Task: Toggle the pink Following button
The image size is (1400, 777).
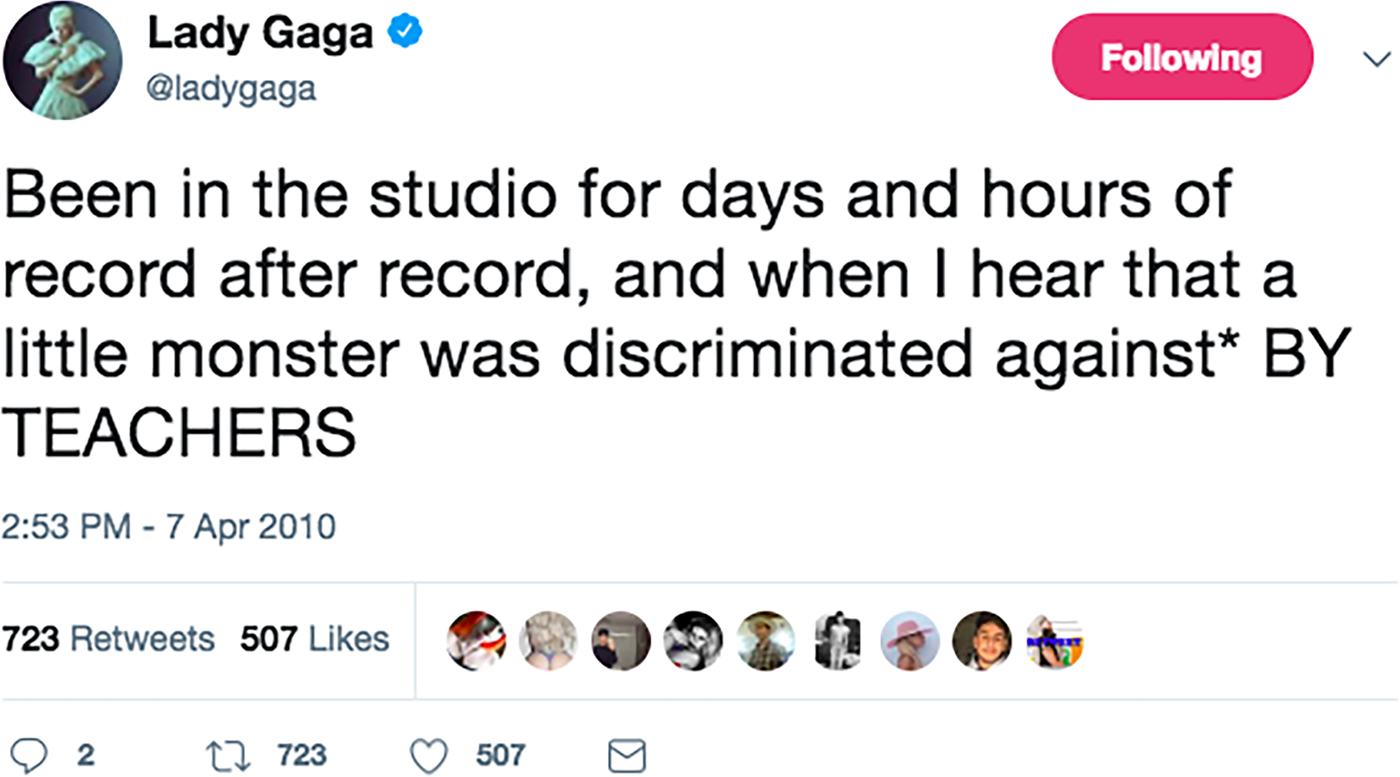Action: click(1181, 57)
